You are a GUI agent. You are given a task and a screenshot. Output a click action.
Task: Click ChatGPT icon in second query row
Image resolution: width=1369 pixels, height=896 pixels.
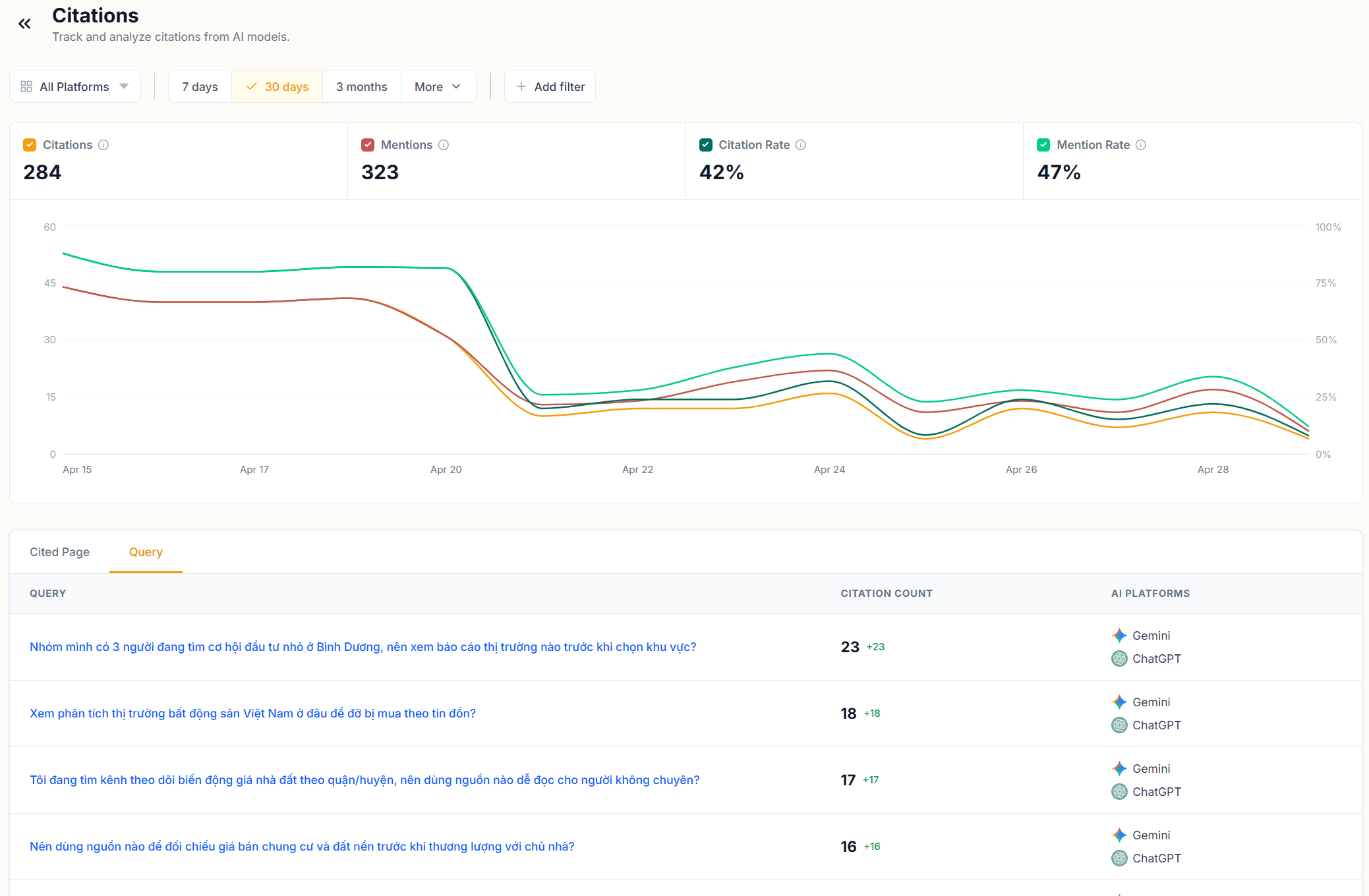pos(1119,725)
